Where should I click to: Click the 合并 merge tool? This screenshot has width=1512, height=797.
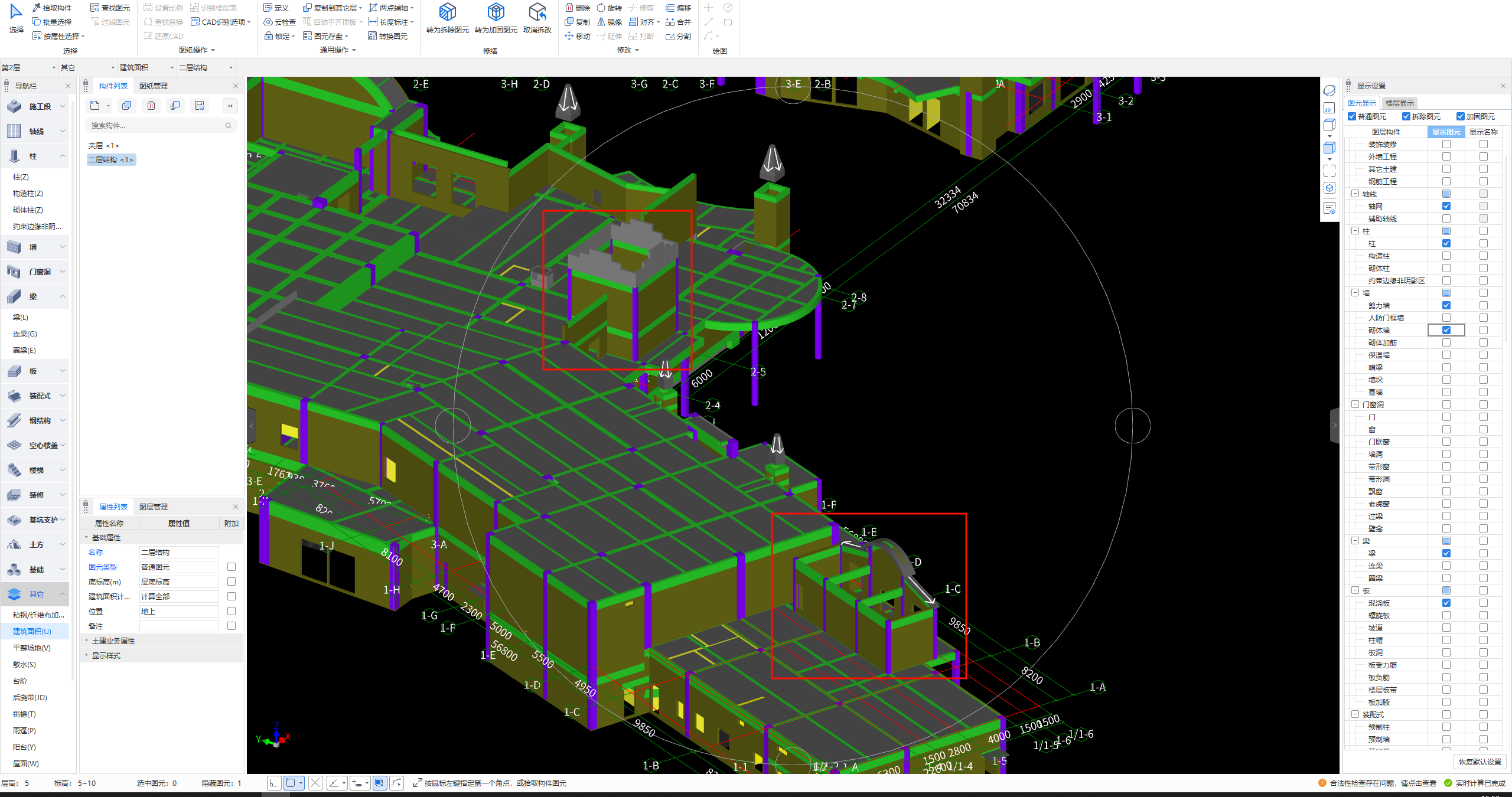678,22
